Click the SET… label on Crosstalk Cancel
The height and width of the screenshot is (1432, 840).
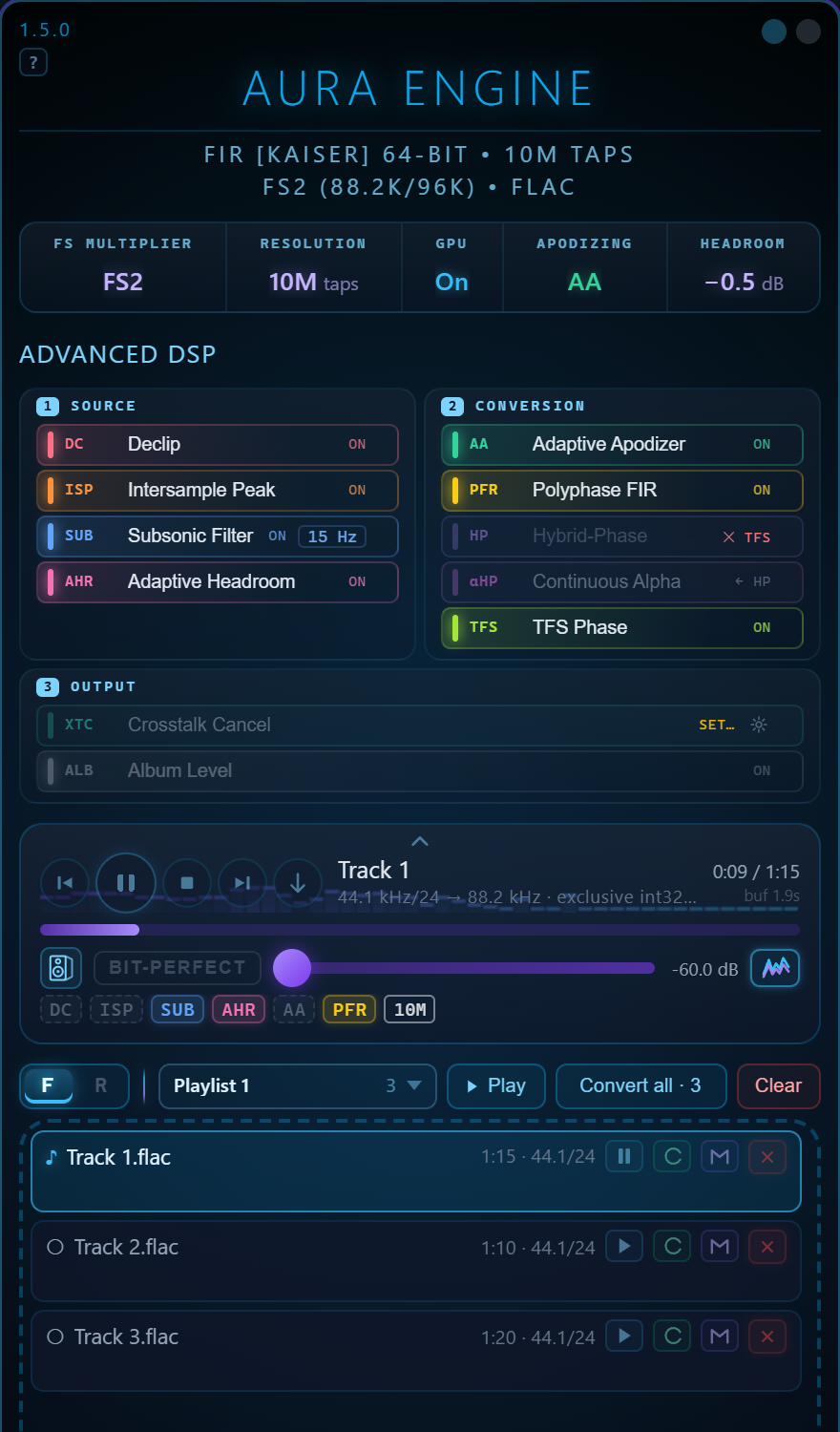click(717, 725)
